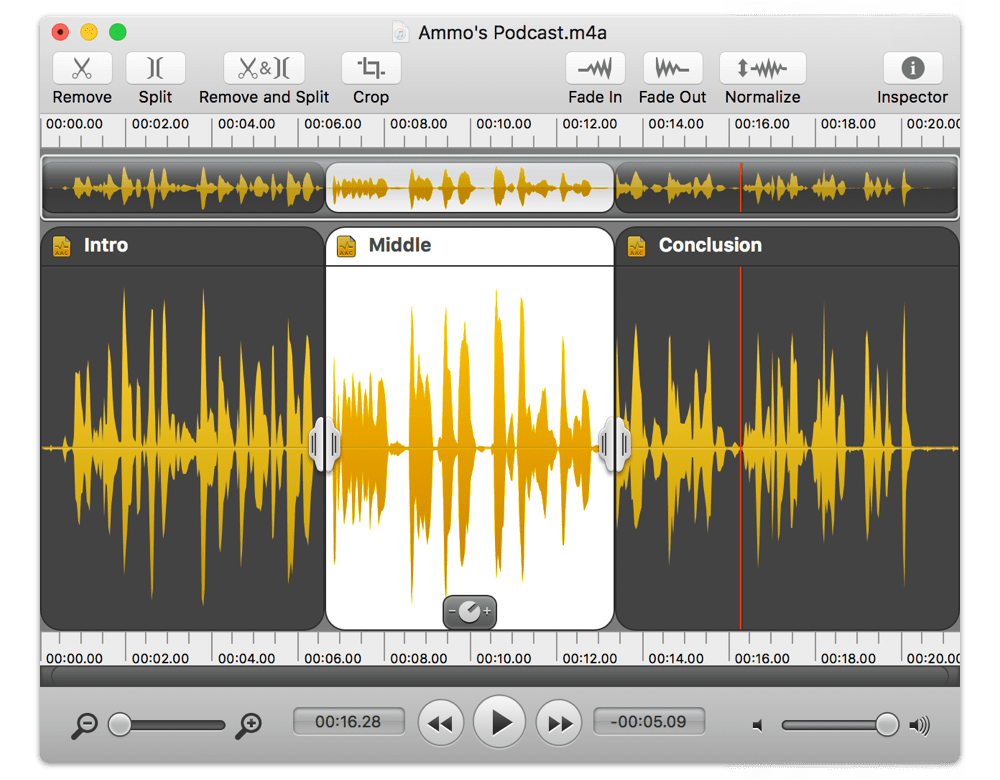Click the volume slider knob
1000x780 pixels.
(x=886, y=725)
